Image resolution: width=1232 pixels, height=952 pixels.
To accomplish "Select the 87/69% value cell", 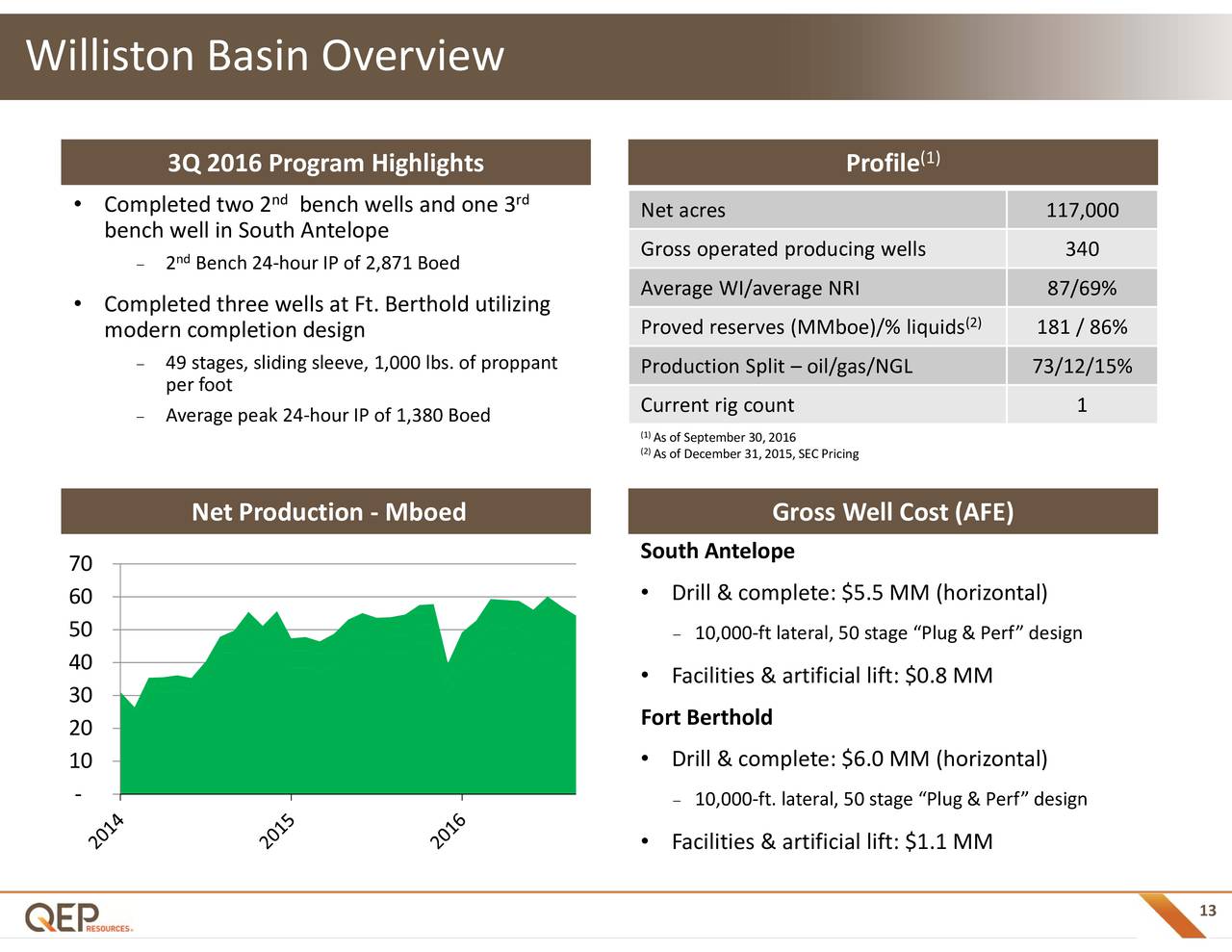I will (x=1082, y=288).
